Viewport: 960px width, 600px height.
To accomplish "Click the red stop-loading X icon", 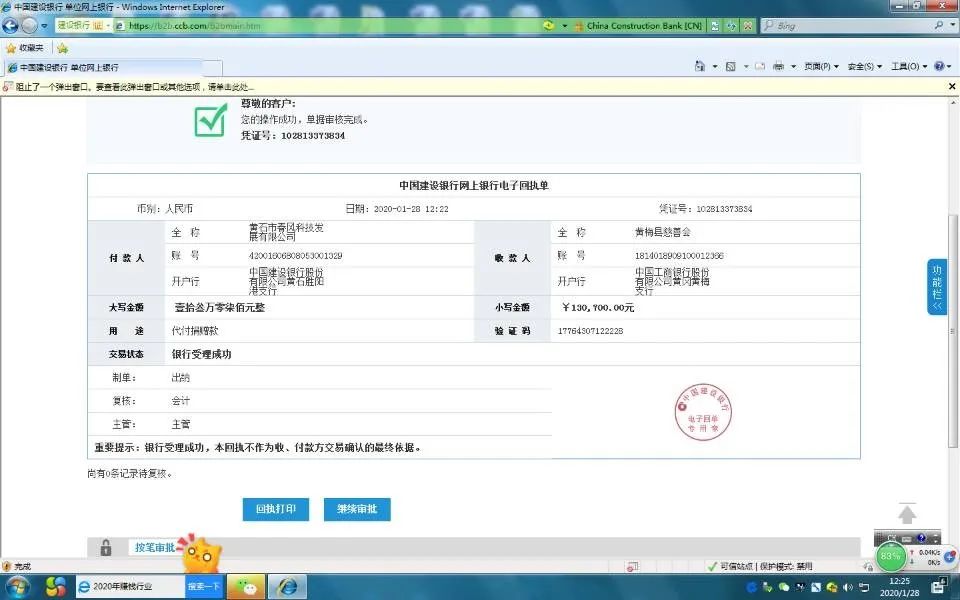I will (748, 26).
